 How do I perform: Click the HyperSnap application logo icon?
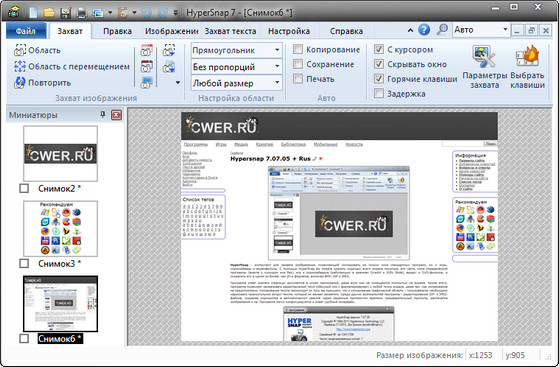coord(15,12)
